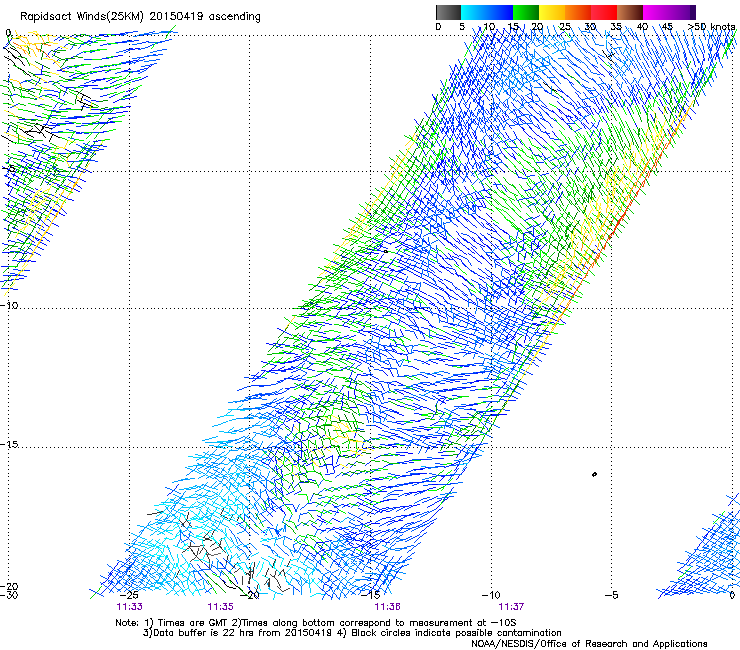Click the brown 35-40 knots legend color
The image size is (740, 650).
tap(630, 12)
